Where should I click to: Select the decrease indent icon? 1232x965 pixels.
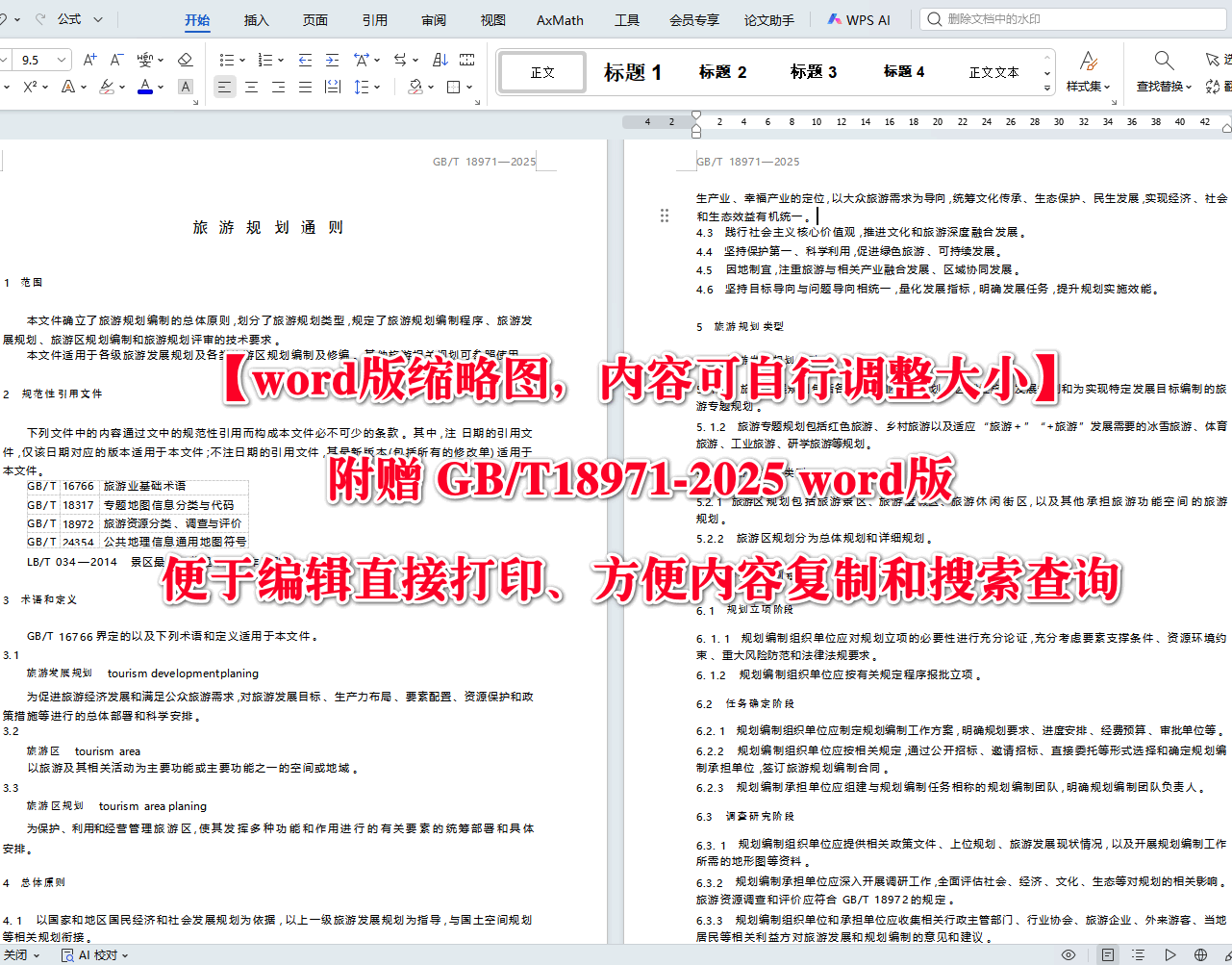coord(305,60)
